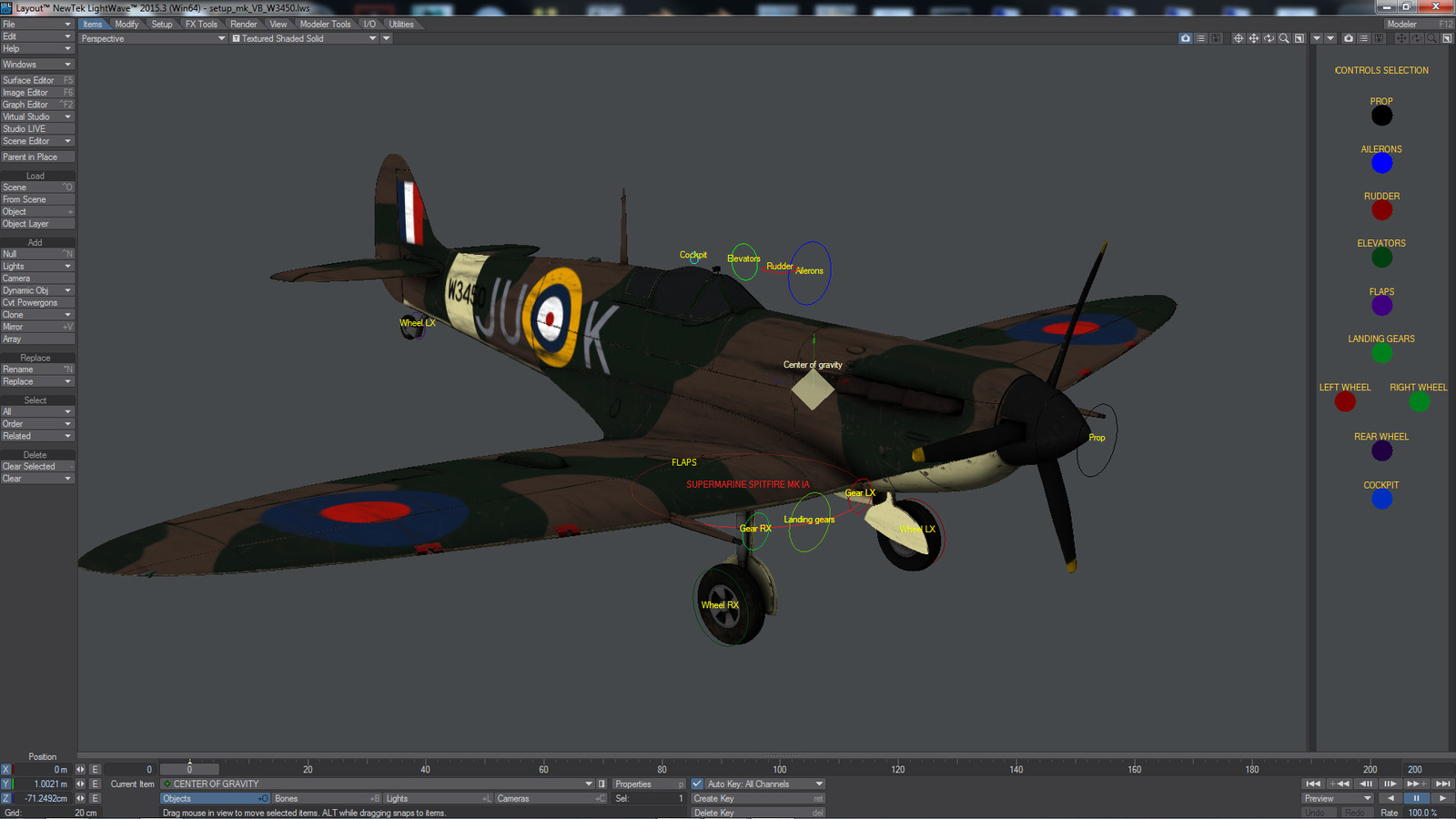Open the Auto Key All Channels dropdown

coord(764,784)
